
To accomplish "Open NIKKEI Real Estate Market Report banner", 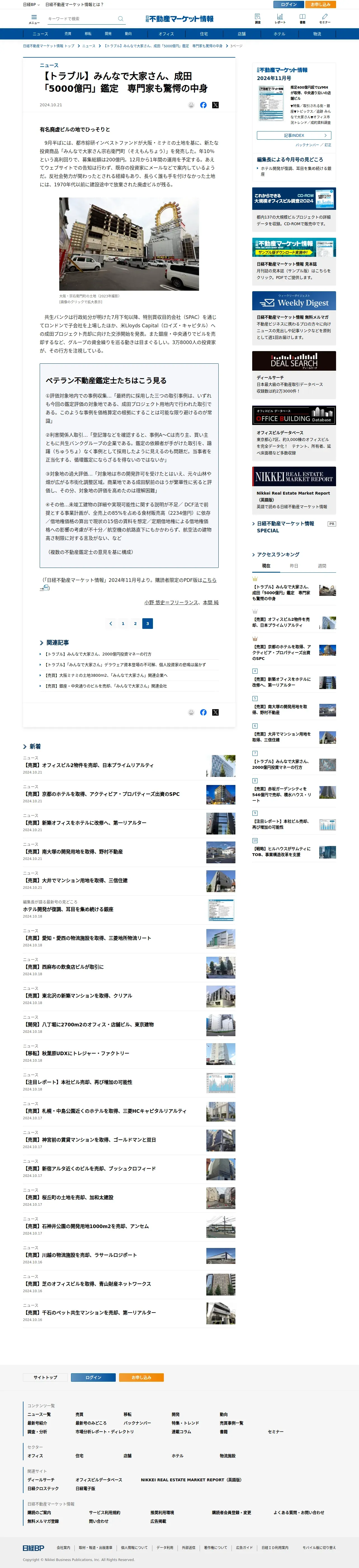I will pos(294,476).
